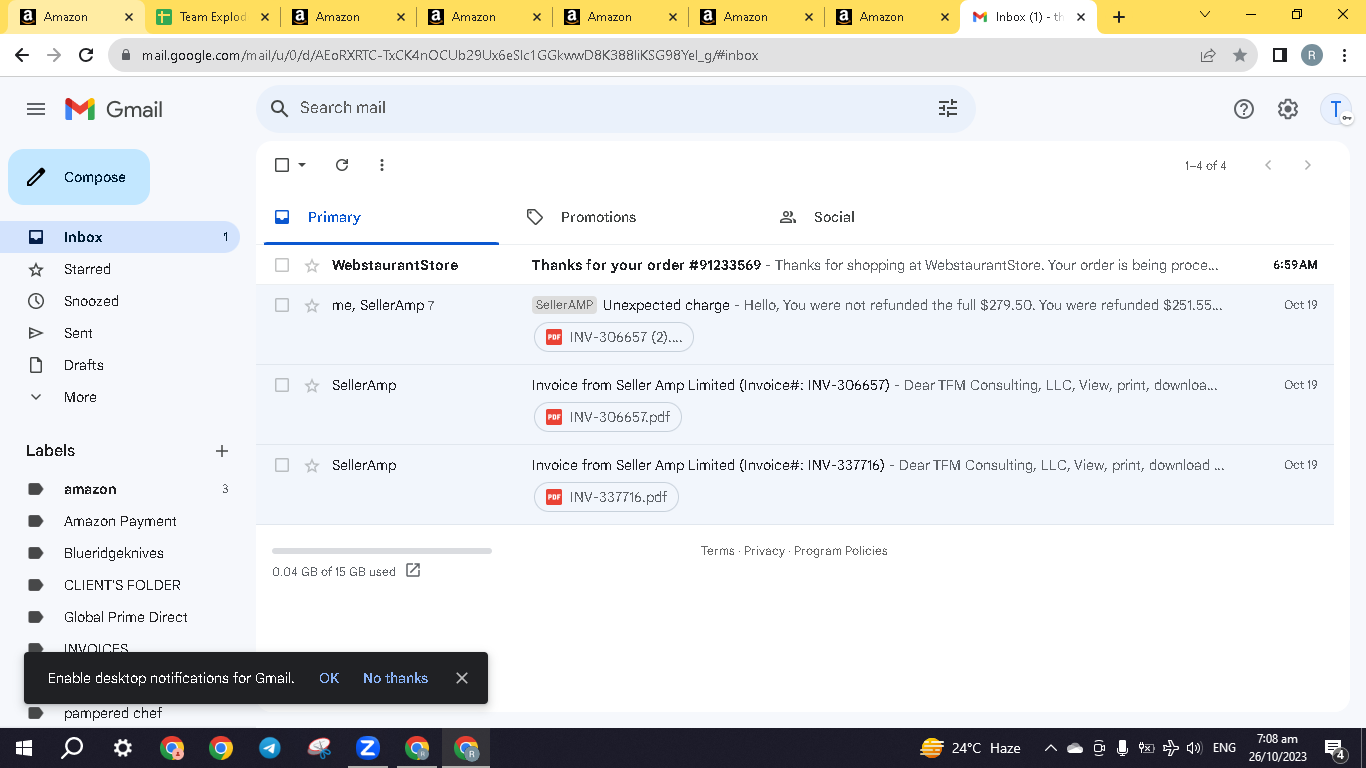This screenshot has height=768, width=1366.
Task: Go to the newer page arrow
Action: click(1268, 165)
